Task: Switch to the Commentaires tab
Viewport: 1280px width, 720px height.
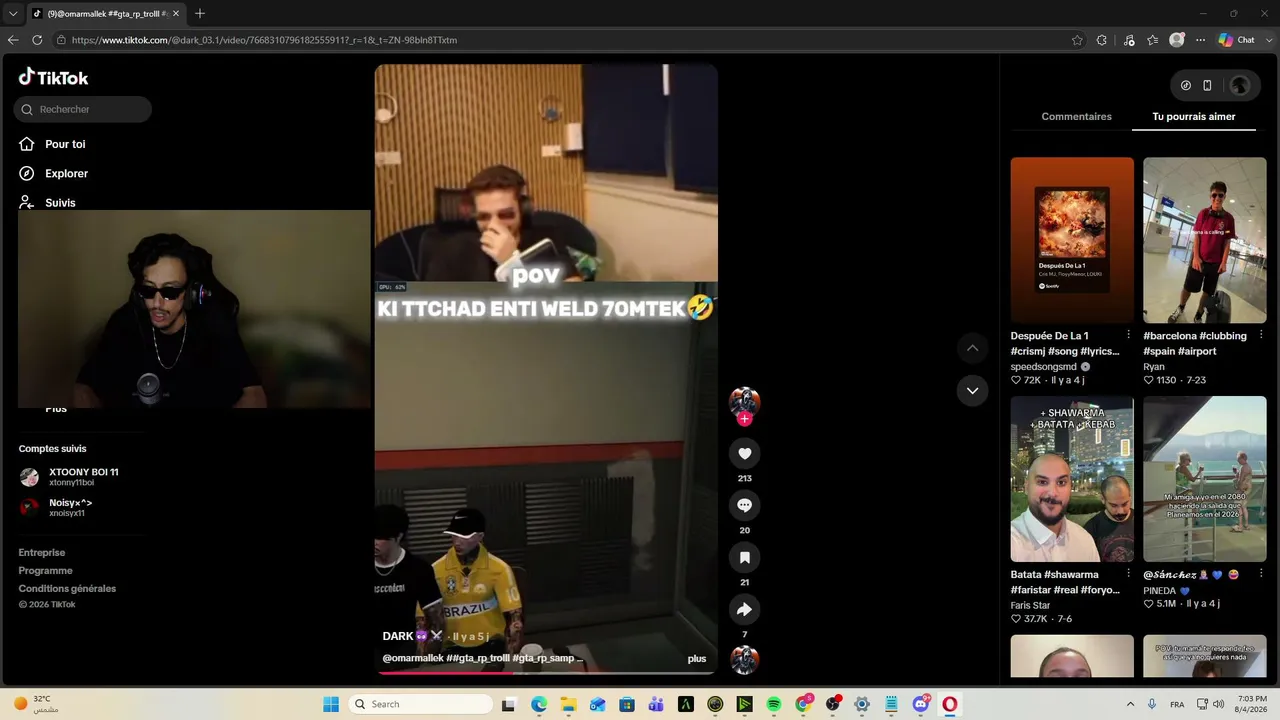Action: 1076,117
